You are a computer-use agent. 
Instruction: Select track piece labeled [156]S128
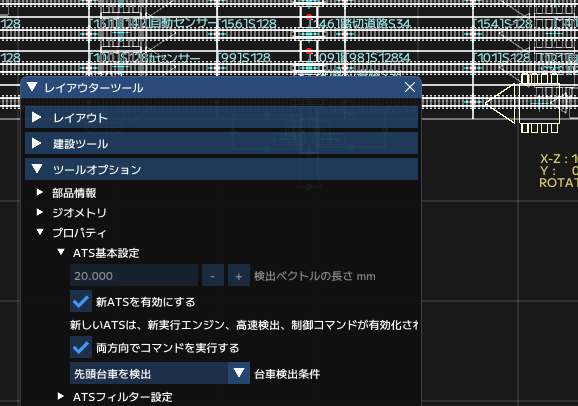tap(247, 24)
